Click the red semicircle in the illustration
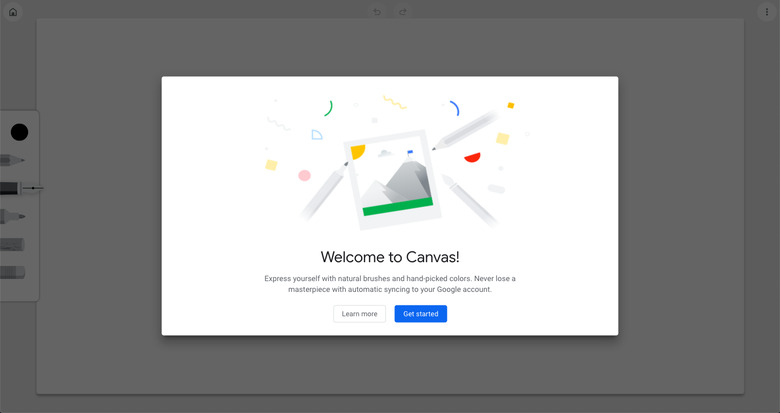This screenshot has height=413, width=780. pos(472,157)
